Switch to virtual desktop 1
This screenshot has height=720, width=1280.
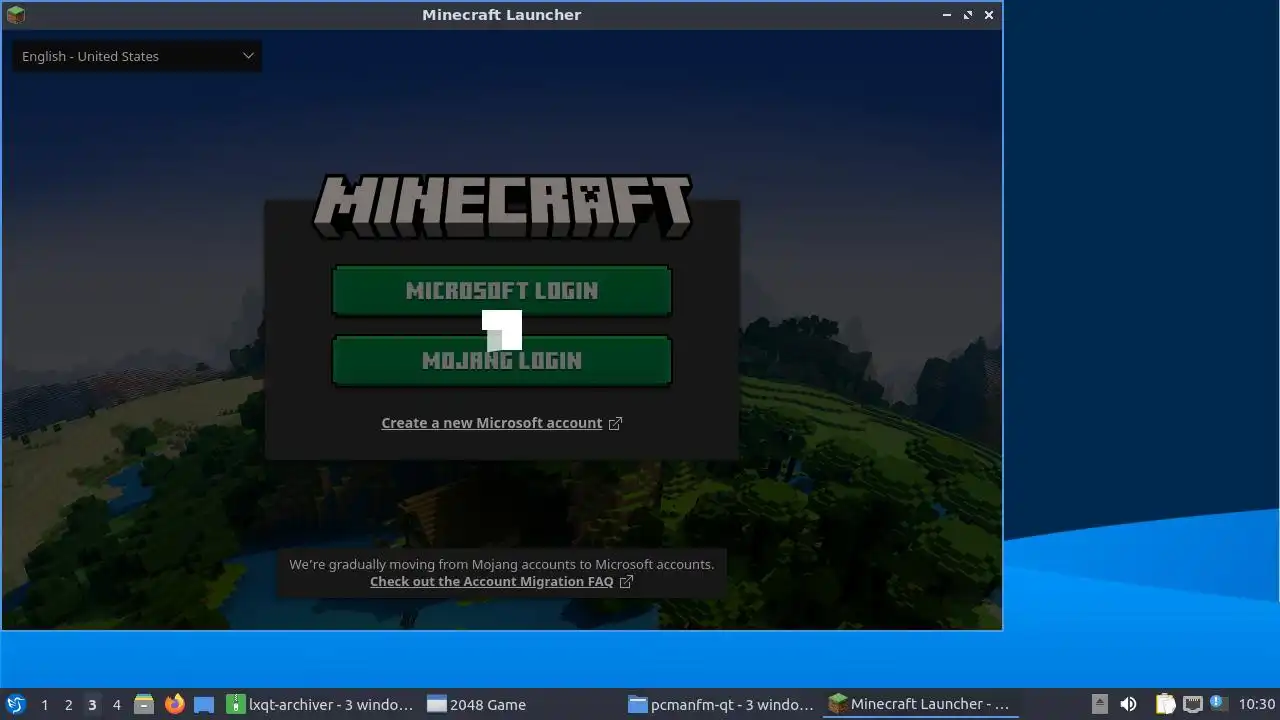44,704
